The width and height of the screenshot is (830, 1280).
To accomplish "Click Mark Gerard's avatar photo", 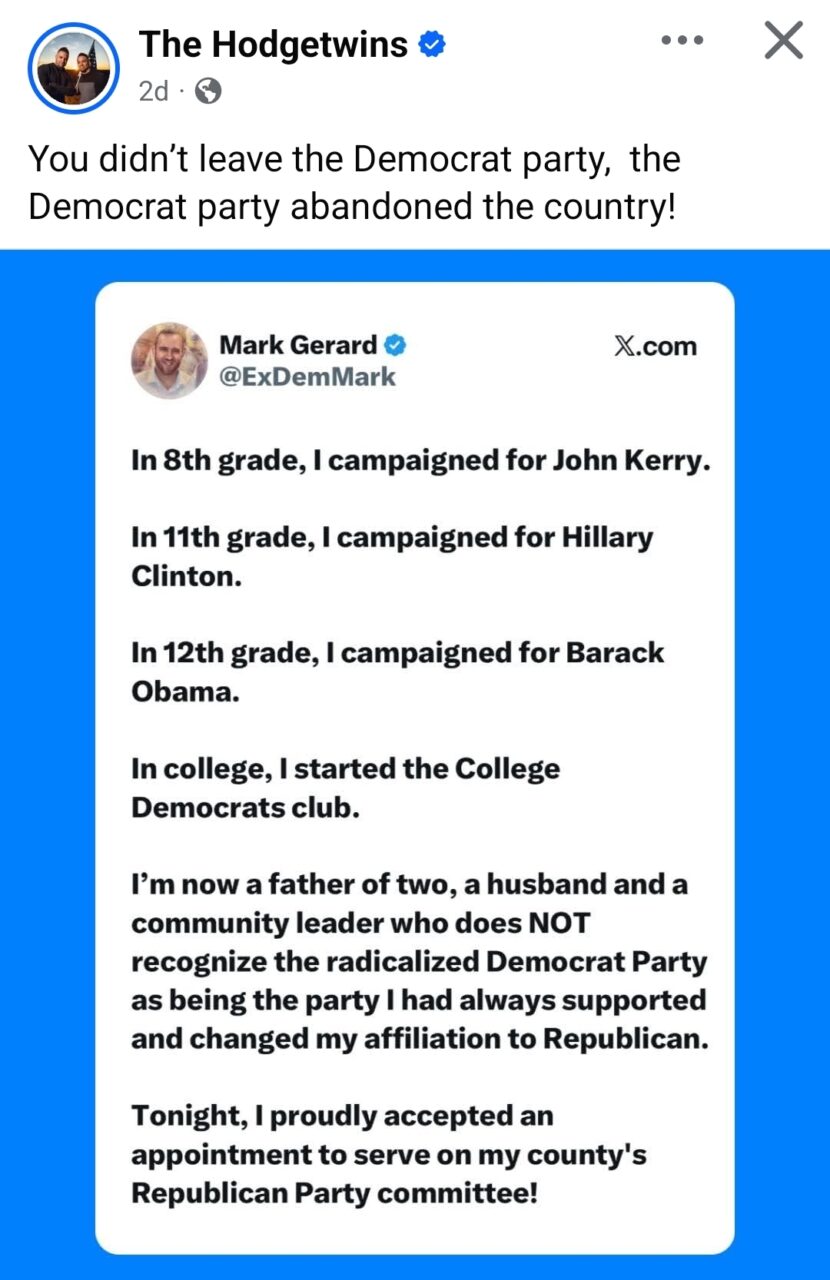I will tap(169, 360).
